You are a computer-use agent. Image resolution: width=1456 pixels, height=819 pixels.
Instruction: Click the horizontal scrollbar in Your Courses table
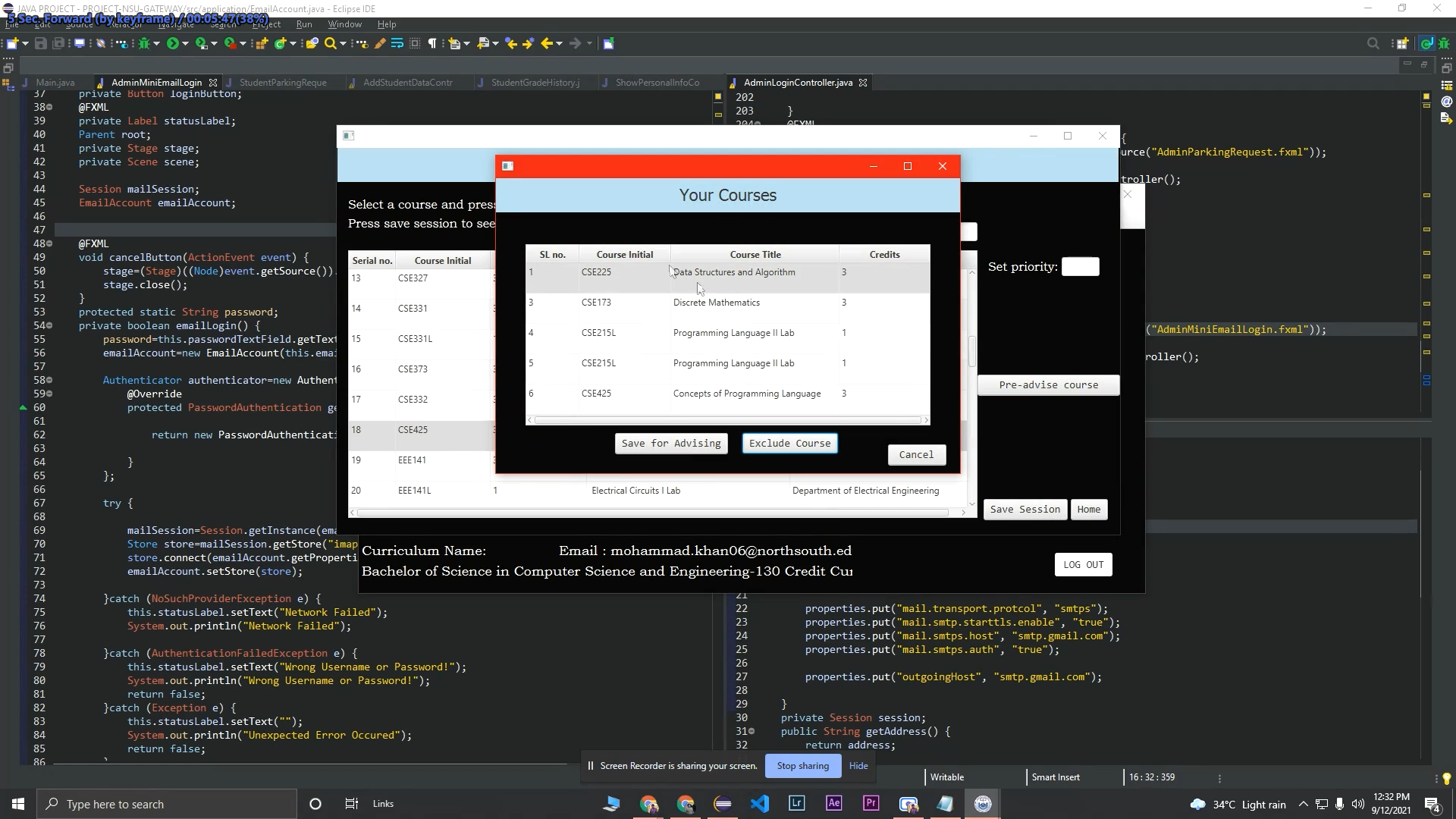(x=728, y=420)
